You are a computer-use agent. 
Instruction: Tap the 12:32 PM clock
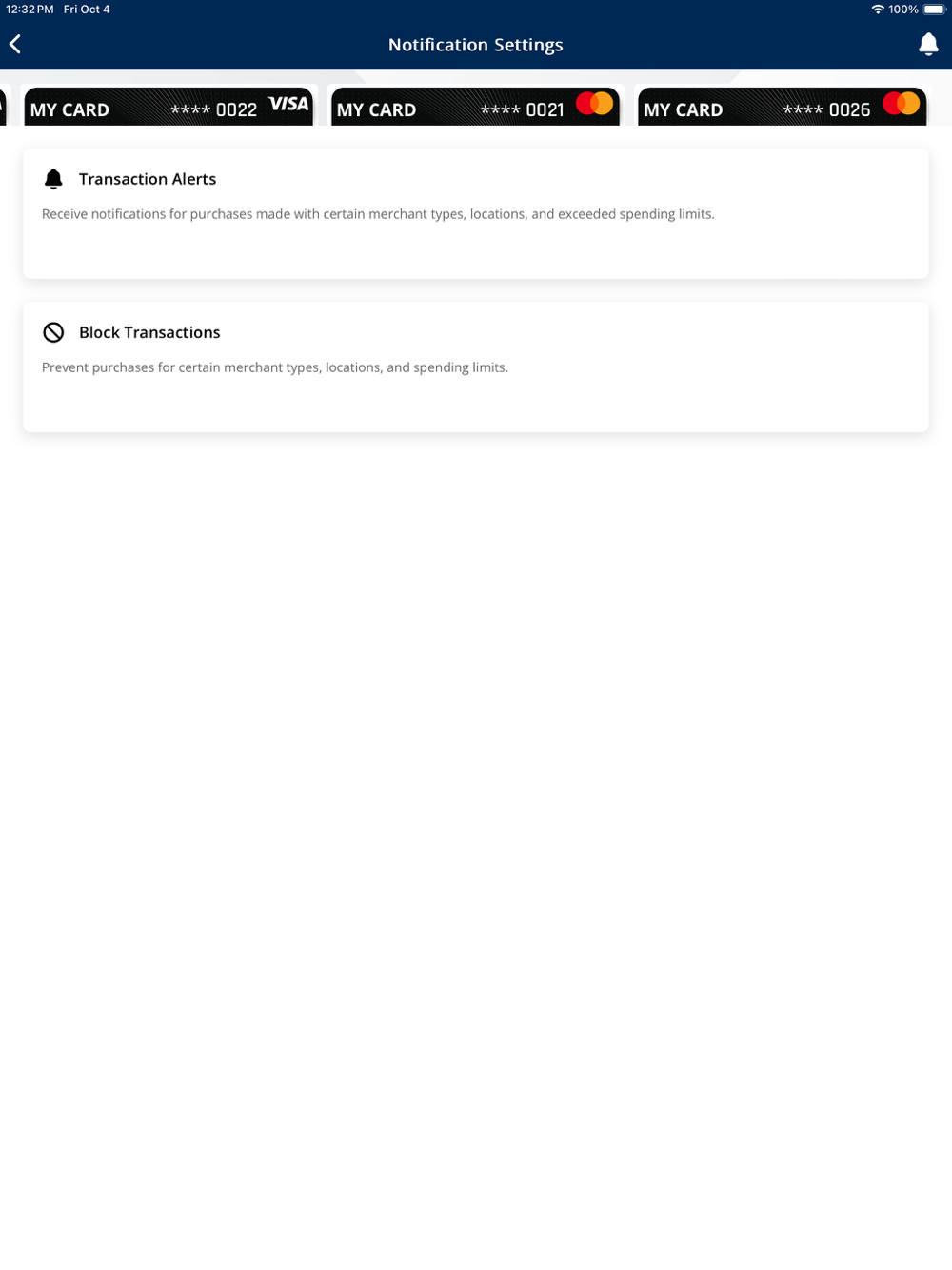click(x=30, y=10)
